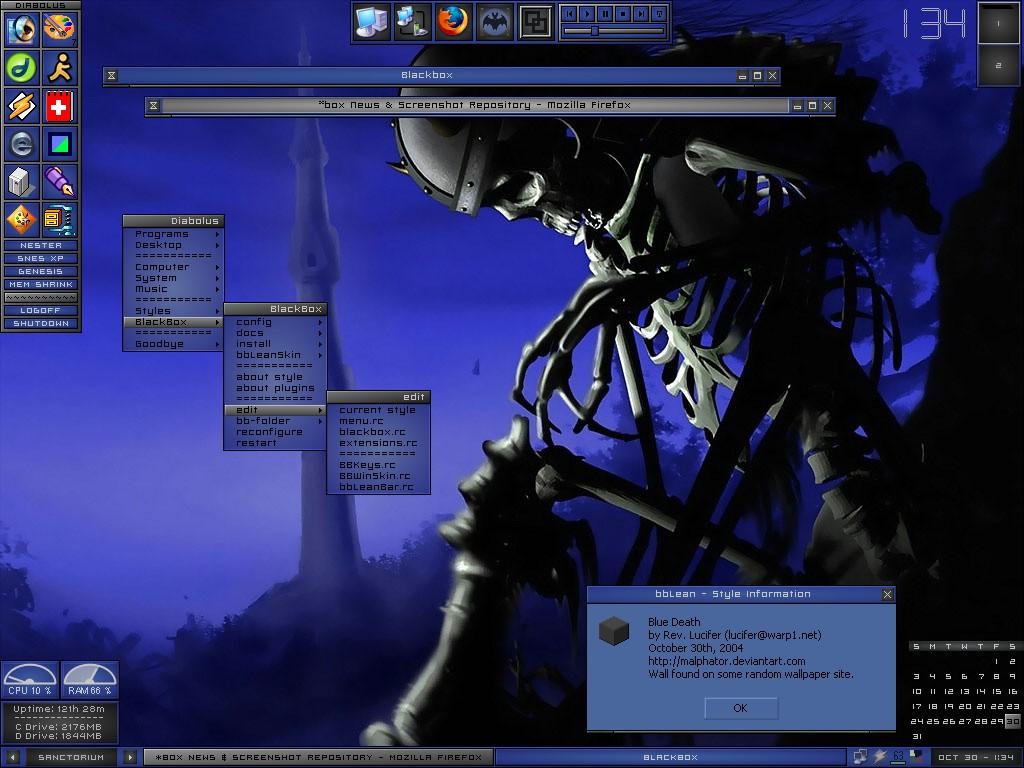Image resolution: width=1024 pixels, height=768 pixels.
Task: Expand the Computer submenu
Action: (x=174, y=267)
